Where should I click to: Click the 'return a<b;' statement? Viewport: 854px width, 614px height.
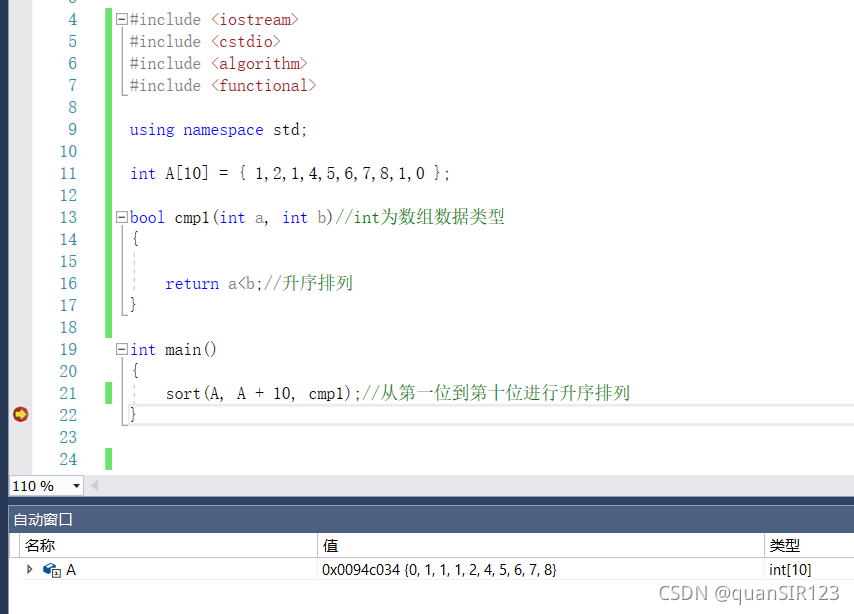[214, 283]
